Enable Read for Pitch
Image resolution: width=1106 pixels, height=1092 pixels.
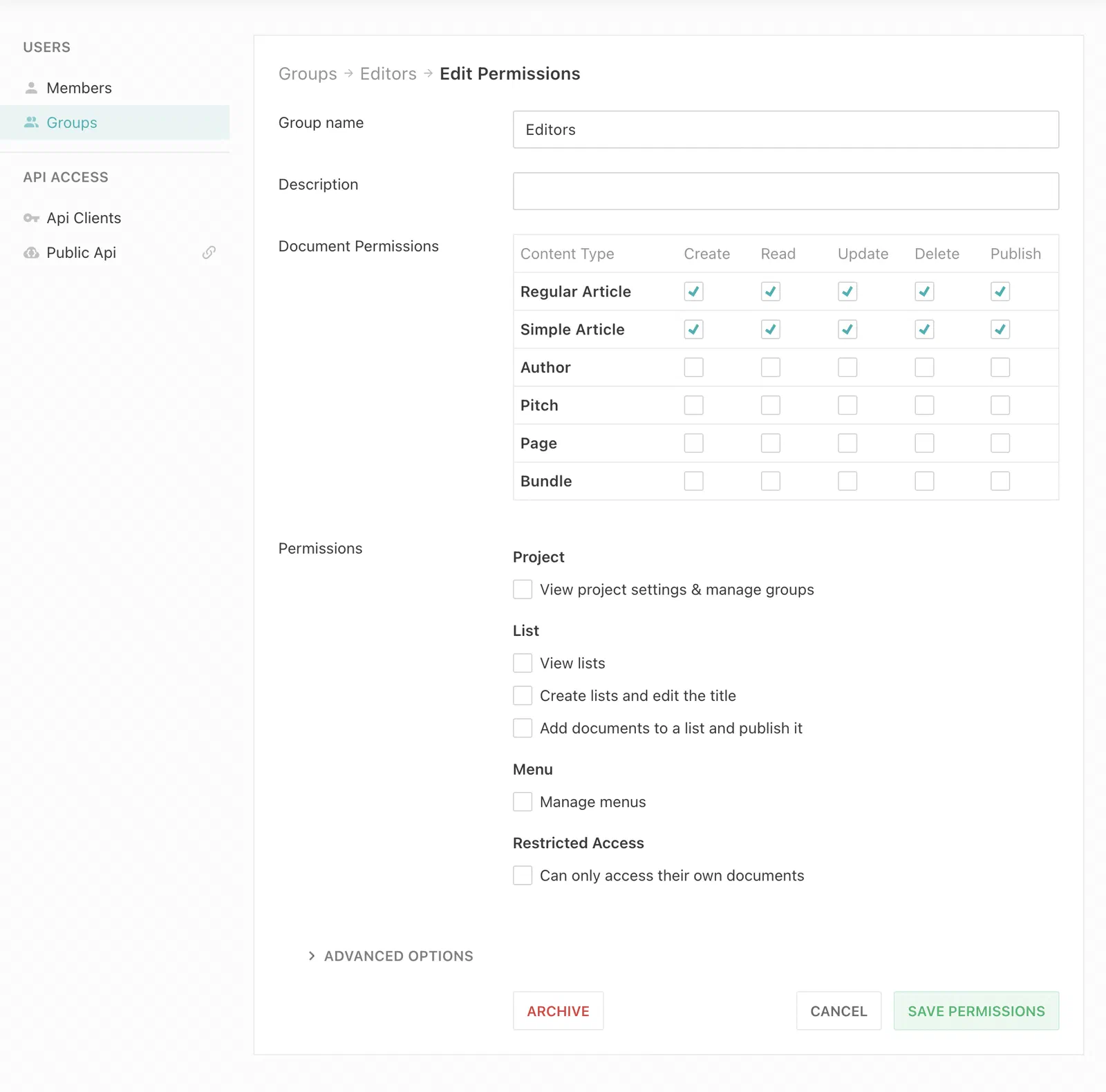771,405
